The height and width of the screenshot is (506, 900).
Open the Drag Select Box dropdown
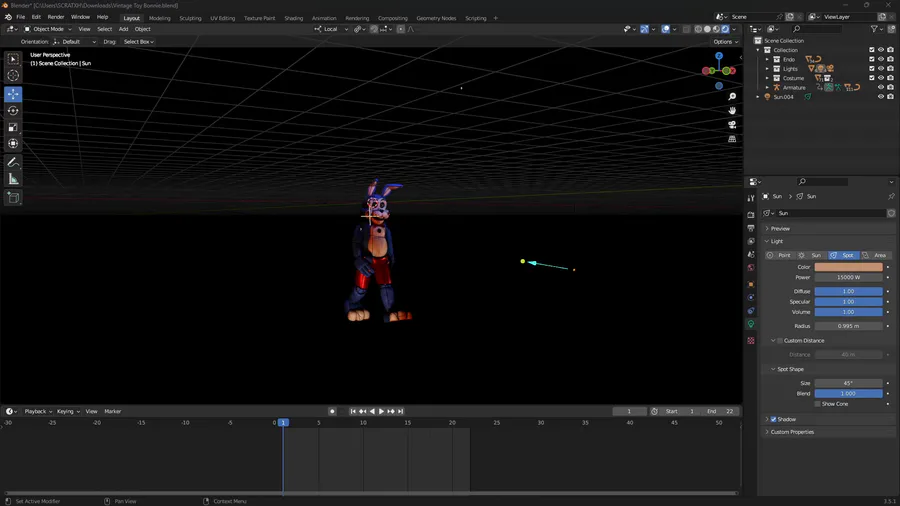138,42
